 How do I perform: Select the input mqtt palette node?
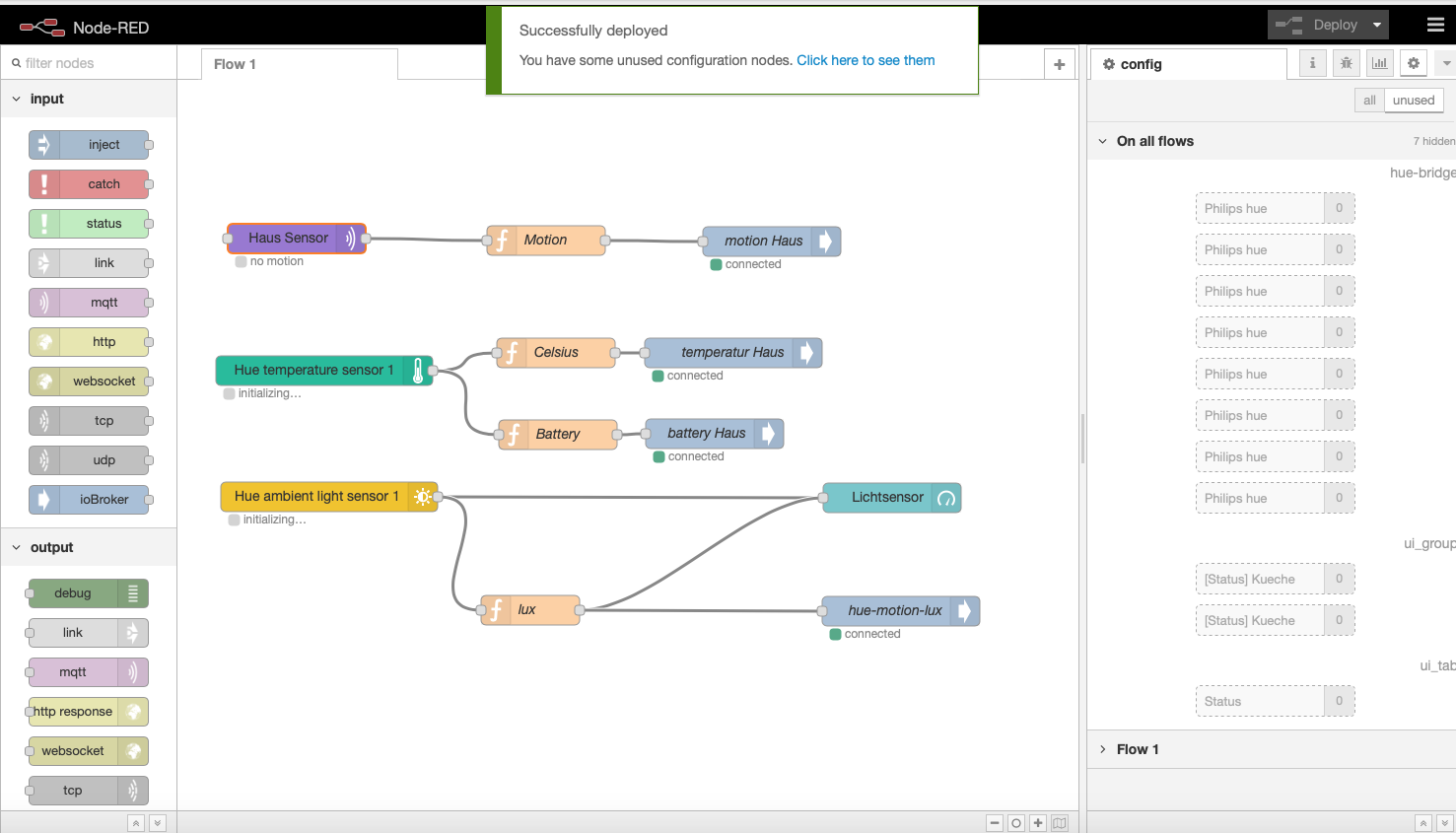tap(90, 303)
